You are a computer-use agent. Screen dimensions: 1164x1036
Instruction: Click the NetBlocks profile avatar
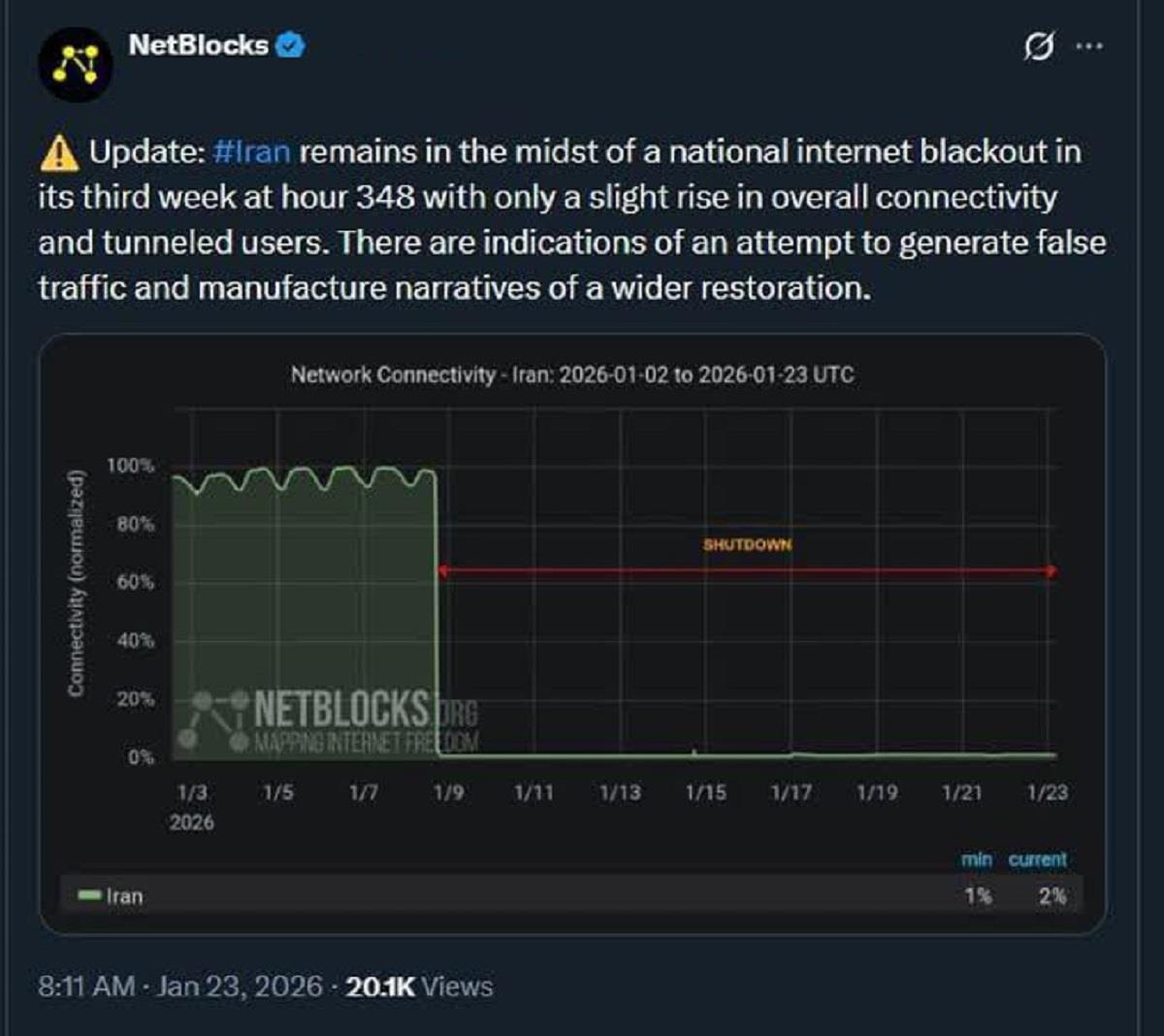(75, 65)
